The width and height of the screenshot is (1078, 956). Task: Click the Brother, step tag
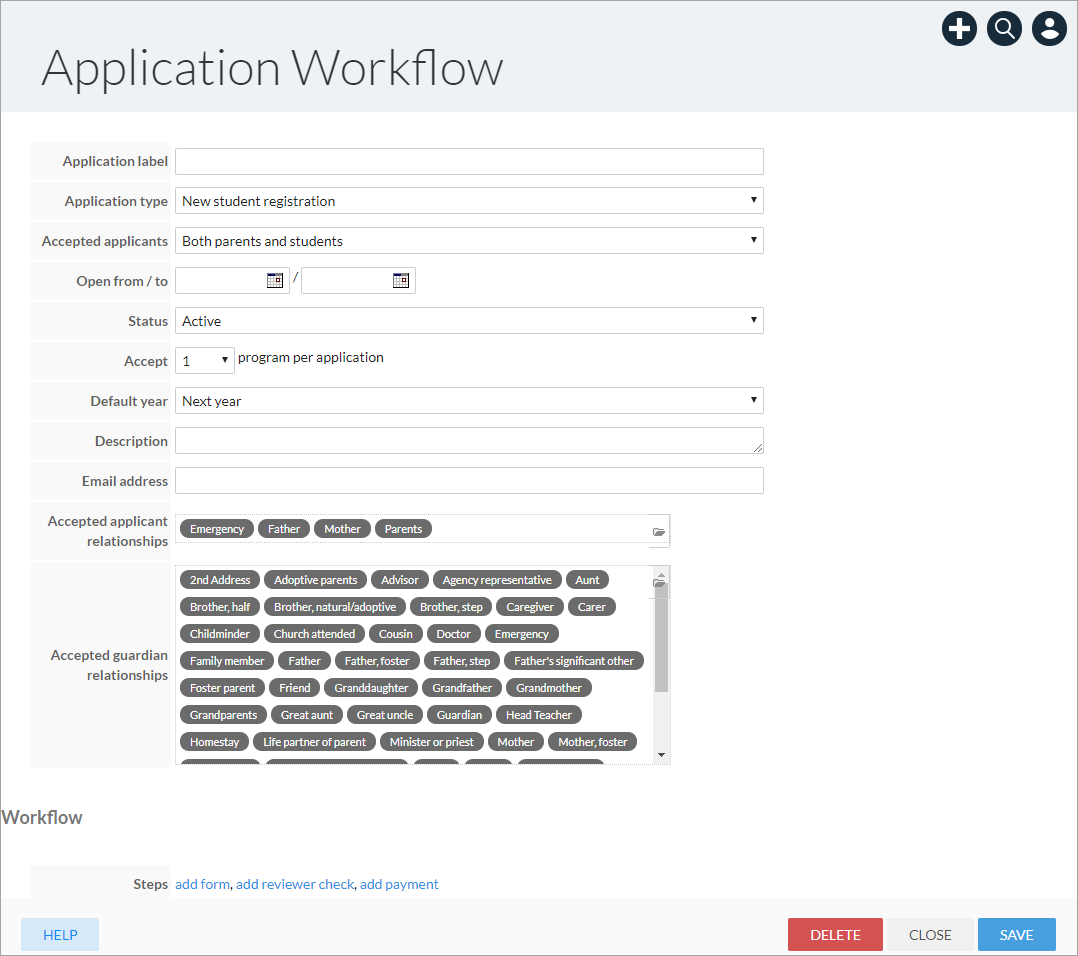451,606
